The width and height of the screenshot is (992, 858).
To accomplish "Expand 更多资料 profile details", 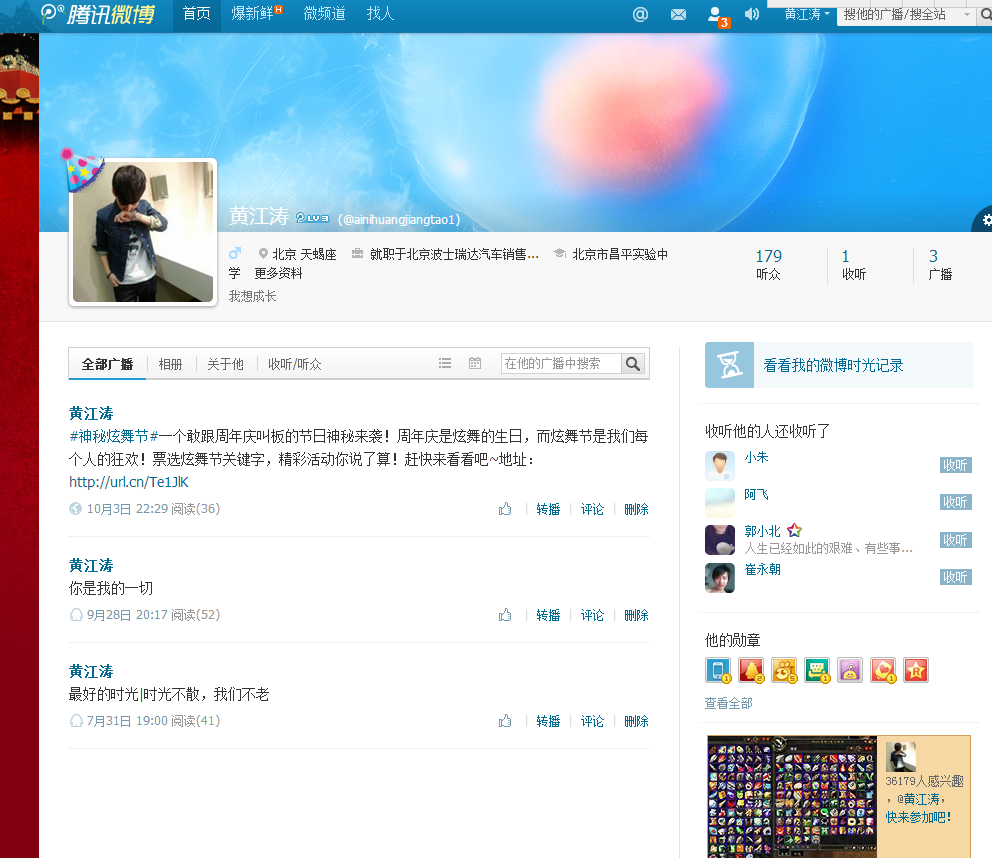I will (x=278, y=273).
